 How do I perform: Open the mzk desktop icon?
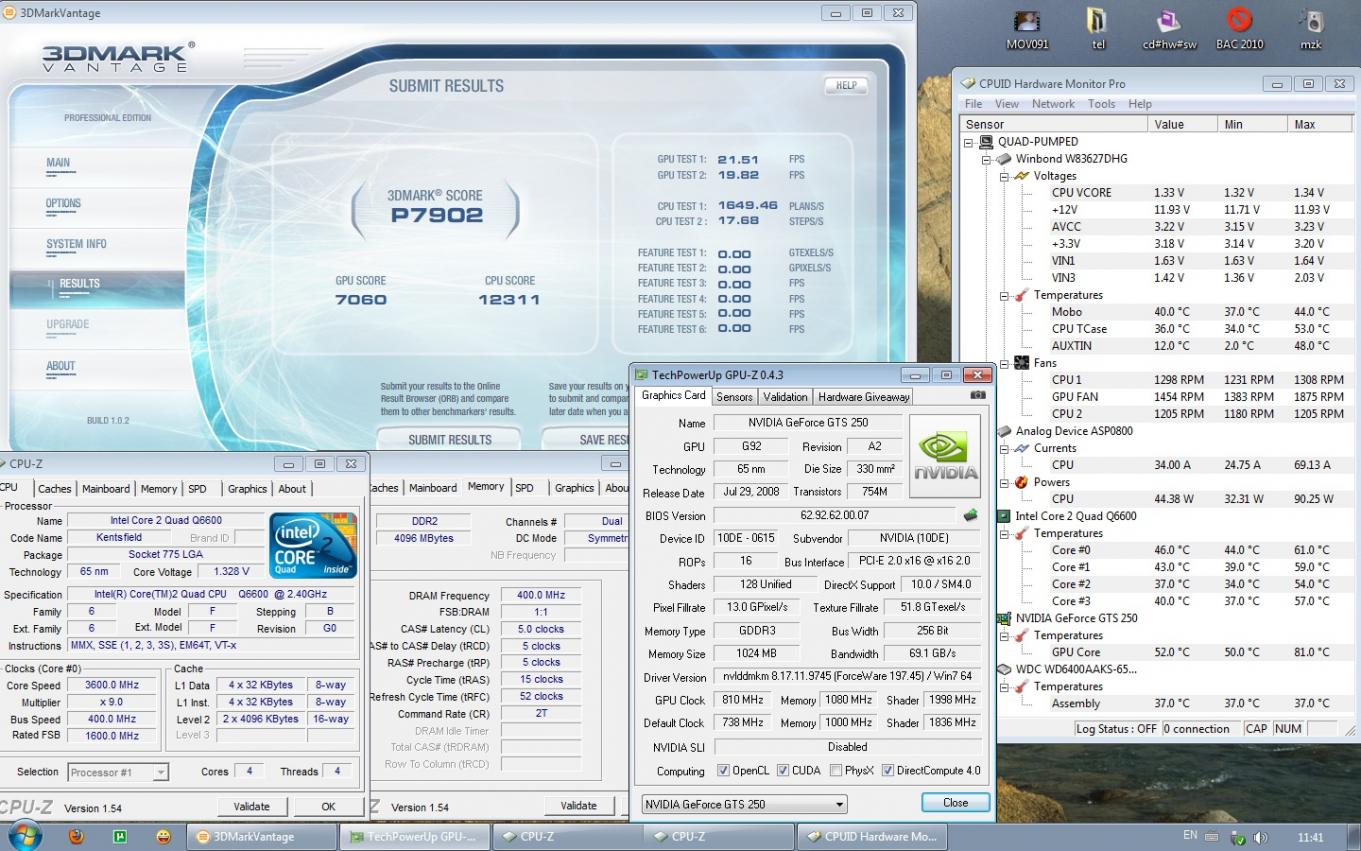point(1311,30)
